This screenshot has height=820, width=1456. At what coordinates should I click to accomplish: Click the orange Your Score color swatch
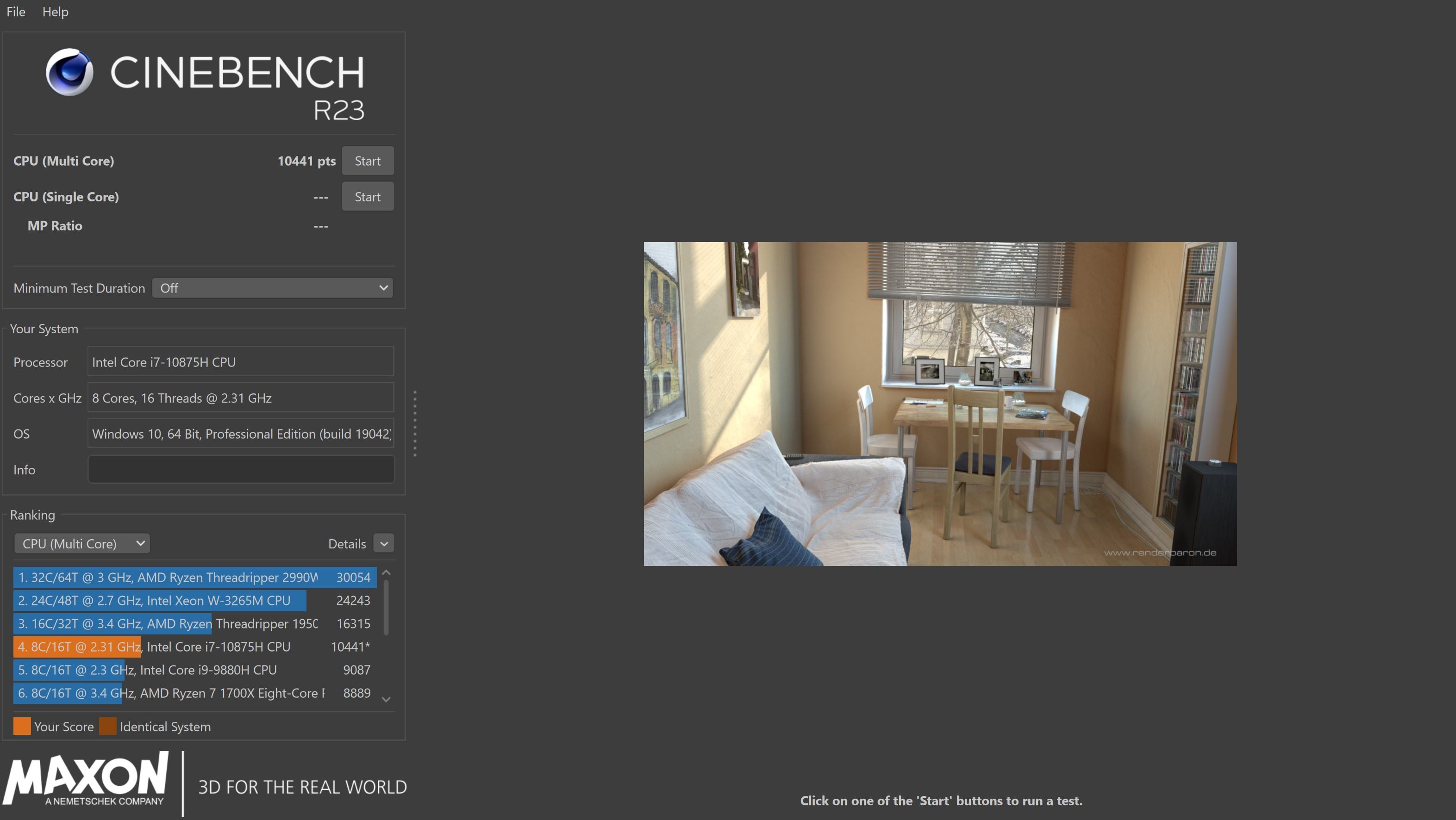pyautogui.click(x=22, y=726)
